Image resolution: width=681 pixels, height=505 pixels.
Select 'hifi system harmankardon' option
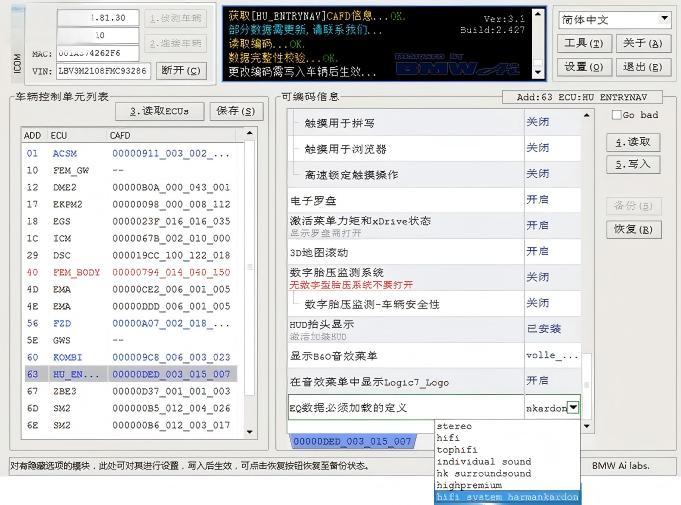(x=507, y=497)
